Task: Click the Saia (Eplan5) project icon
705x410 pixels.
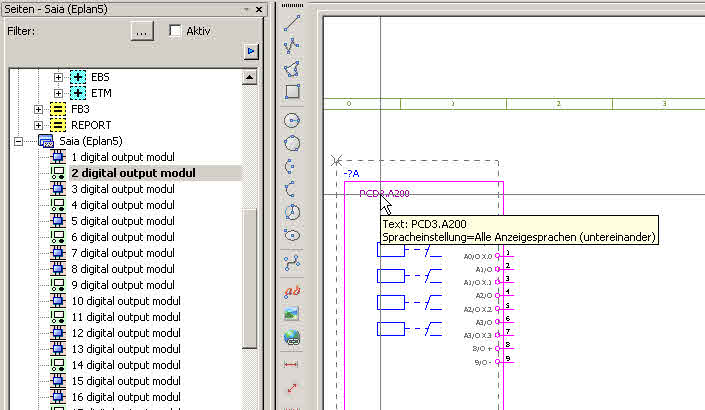Action: 46,142
